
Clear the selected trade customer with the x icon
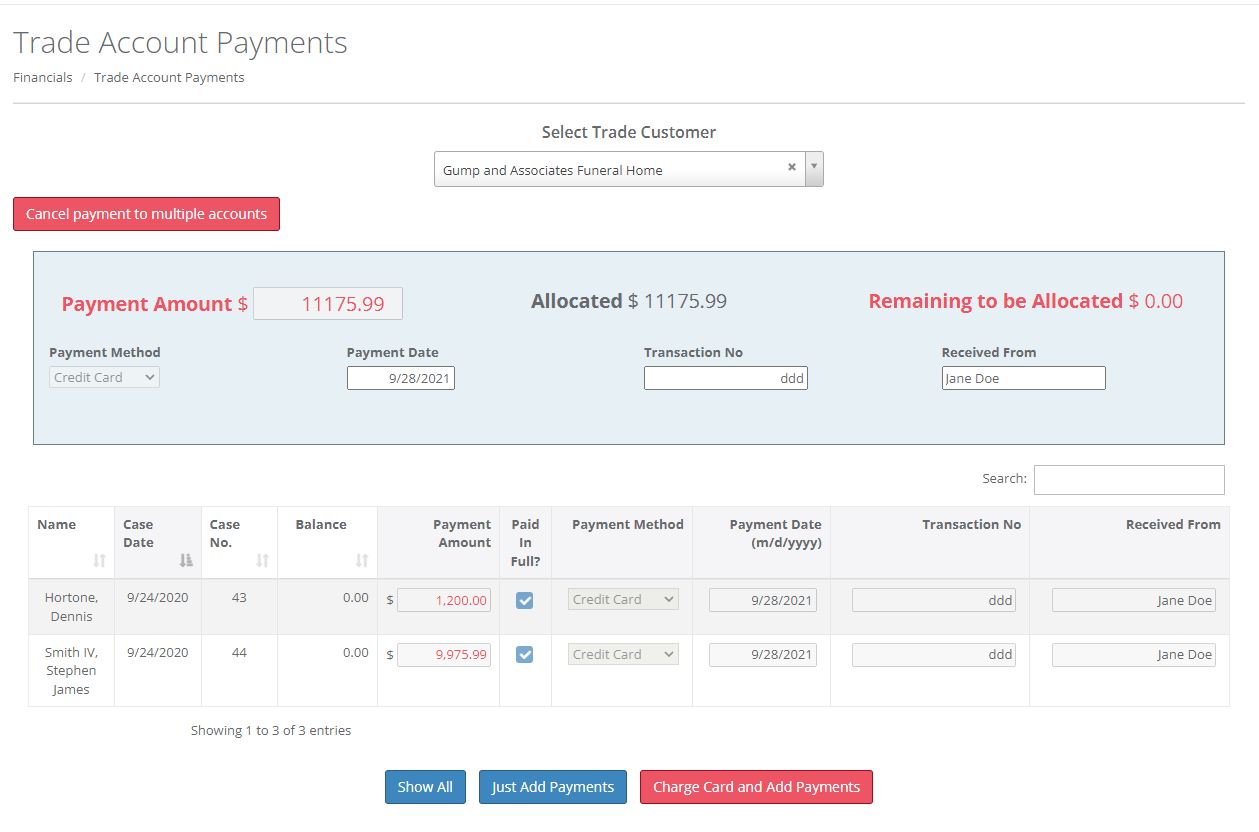(791, 168)
